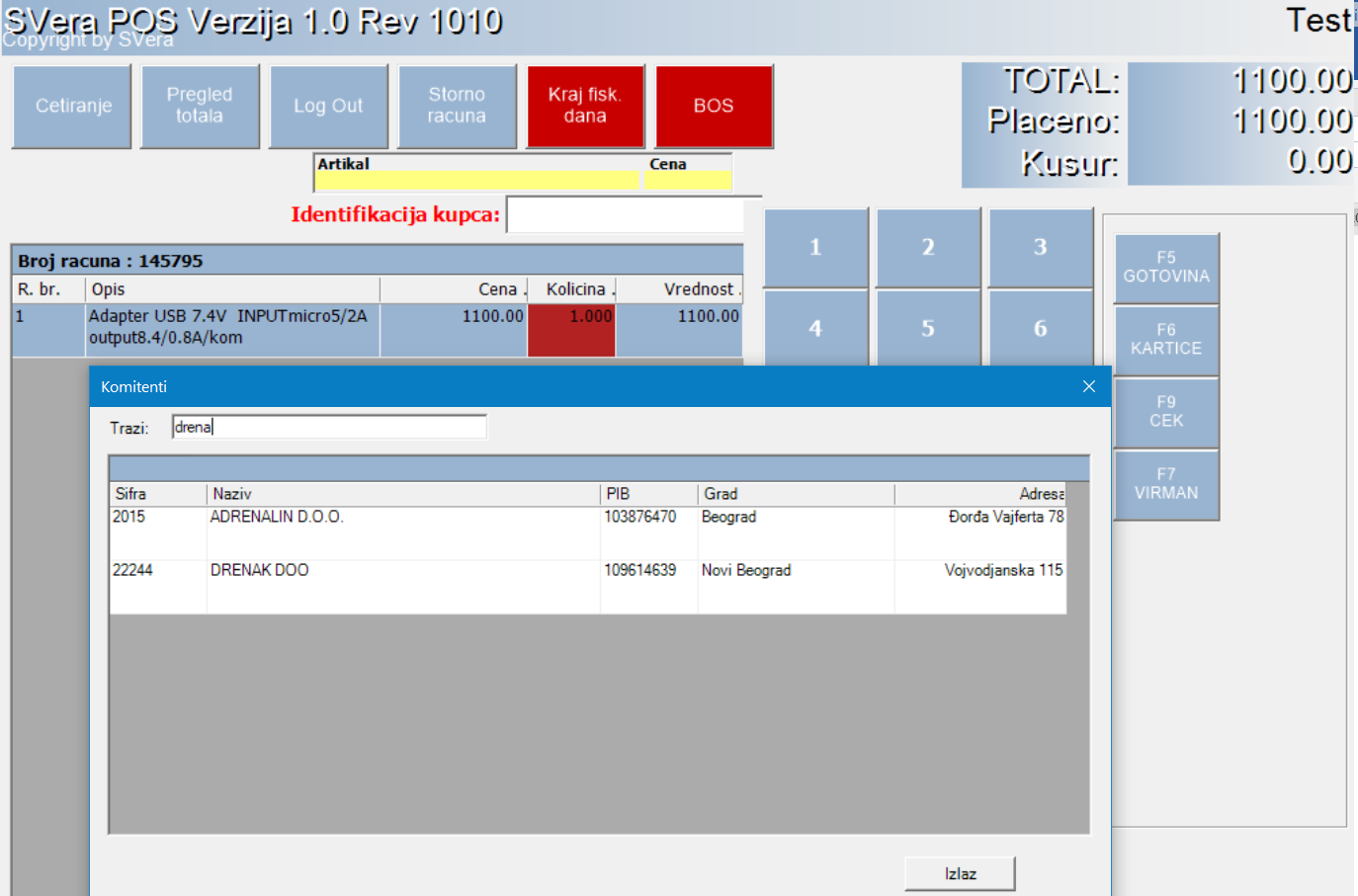Viewport: 1358px width, 896px height.
Task: Click the Cetiranje button
Action: [x=72, y=107]
